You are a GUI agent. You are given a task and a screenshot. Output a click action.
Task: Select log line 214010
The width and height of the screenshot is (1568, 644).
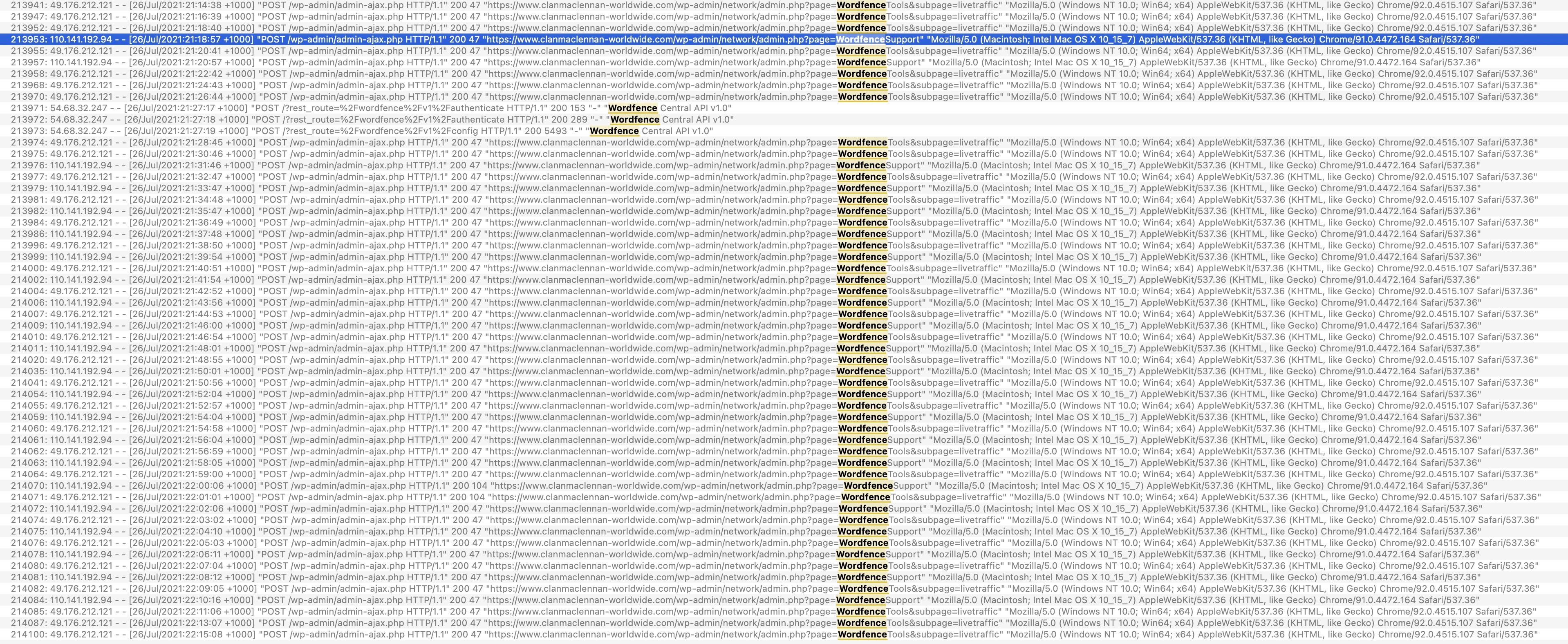pyautogui.click(x=784, y=337)
